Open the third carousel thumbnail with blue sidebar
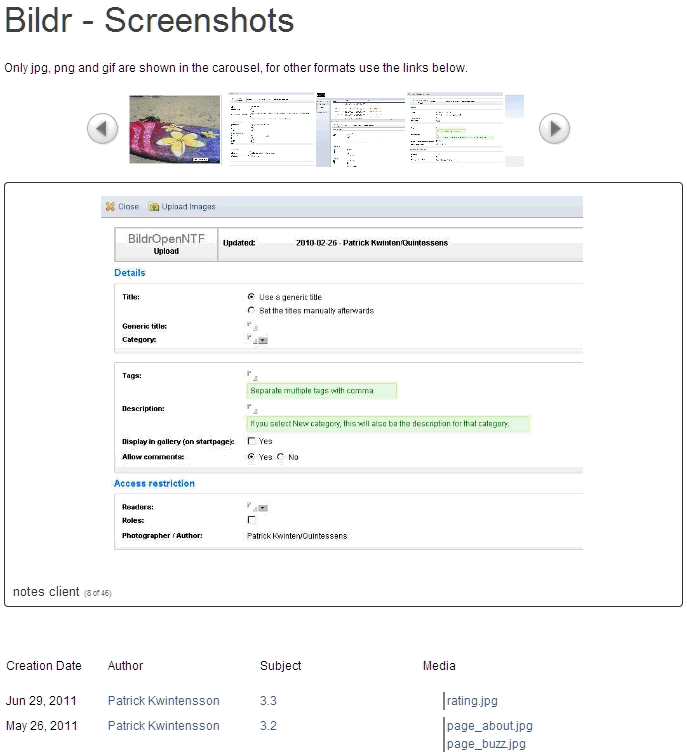The height and width of the screenshot is (752, 687). [x=361, y=129]
